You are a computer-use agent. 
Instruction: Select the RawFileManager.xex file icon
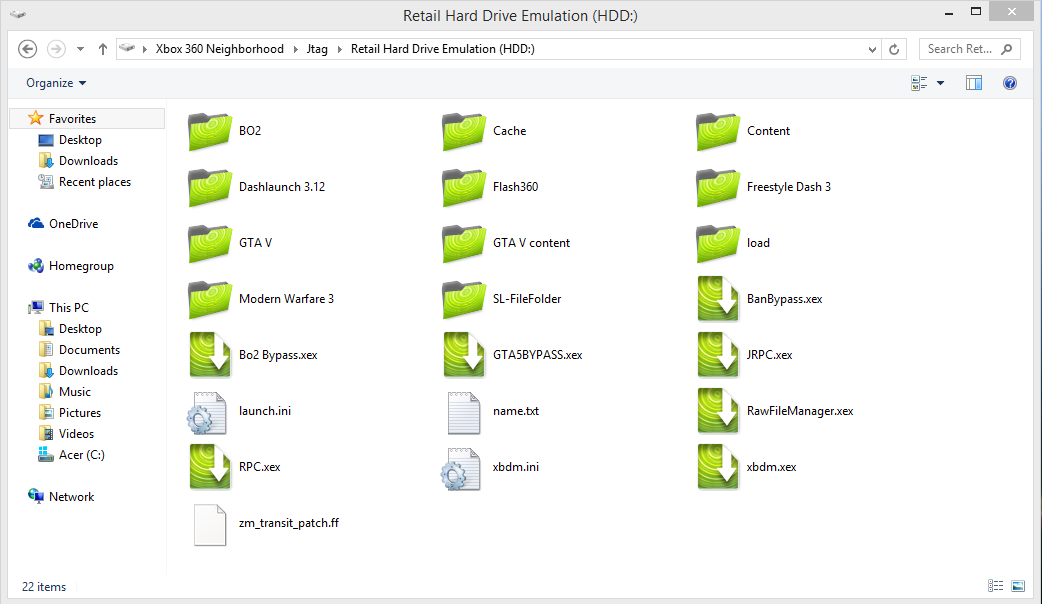point(718,411)
